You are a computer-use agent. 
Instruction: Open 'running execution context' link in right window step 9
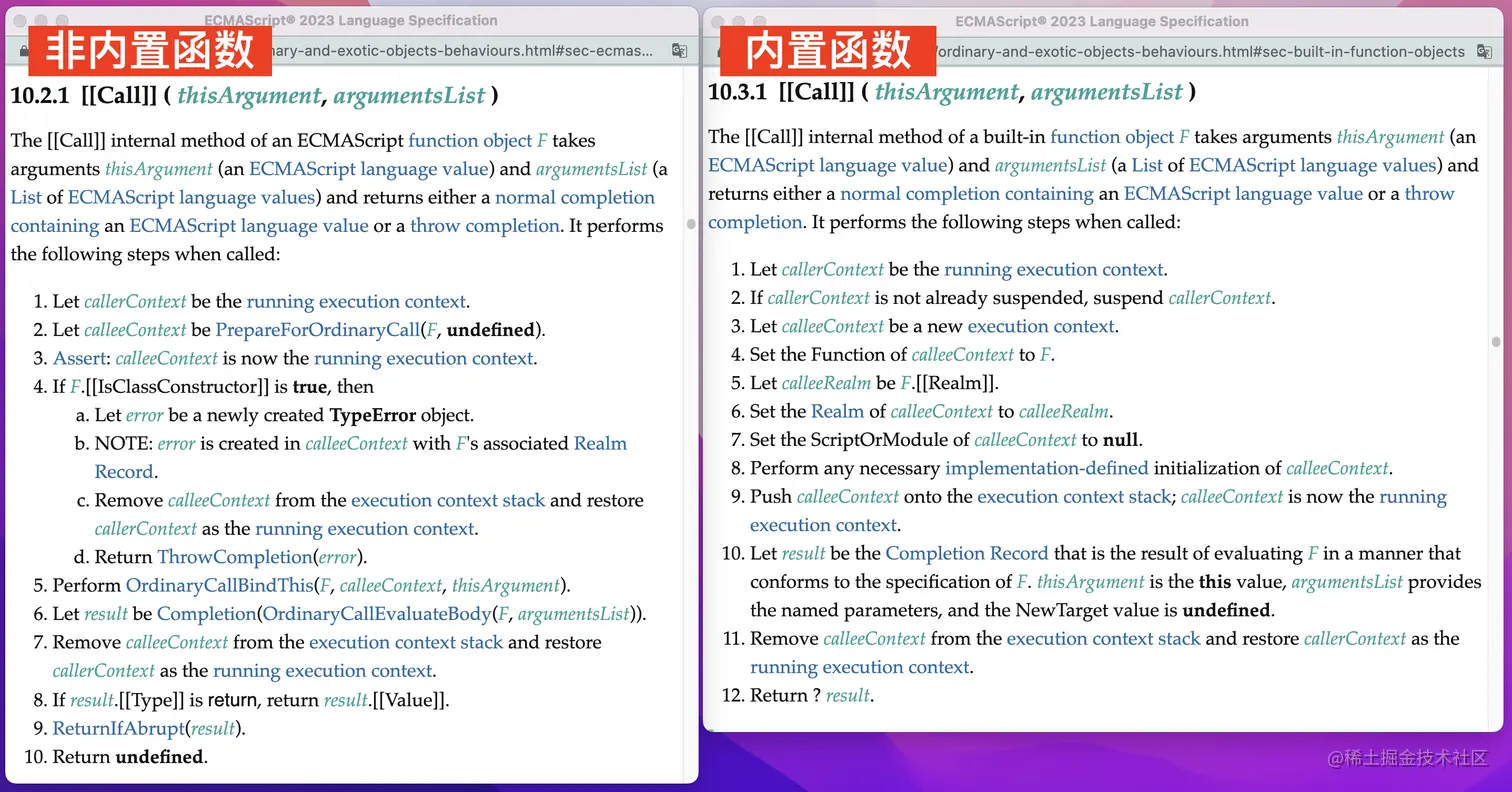click(x=1098, y=511)
